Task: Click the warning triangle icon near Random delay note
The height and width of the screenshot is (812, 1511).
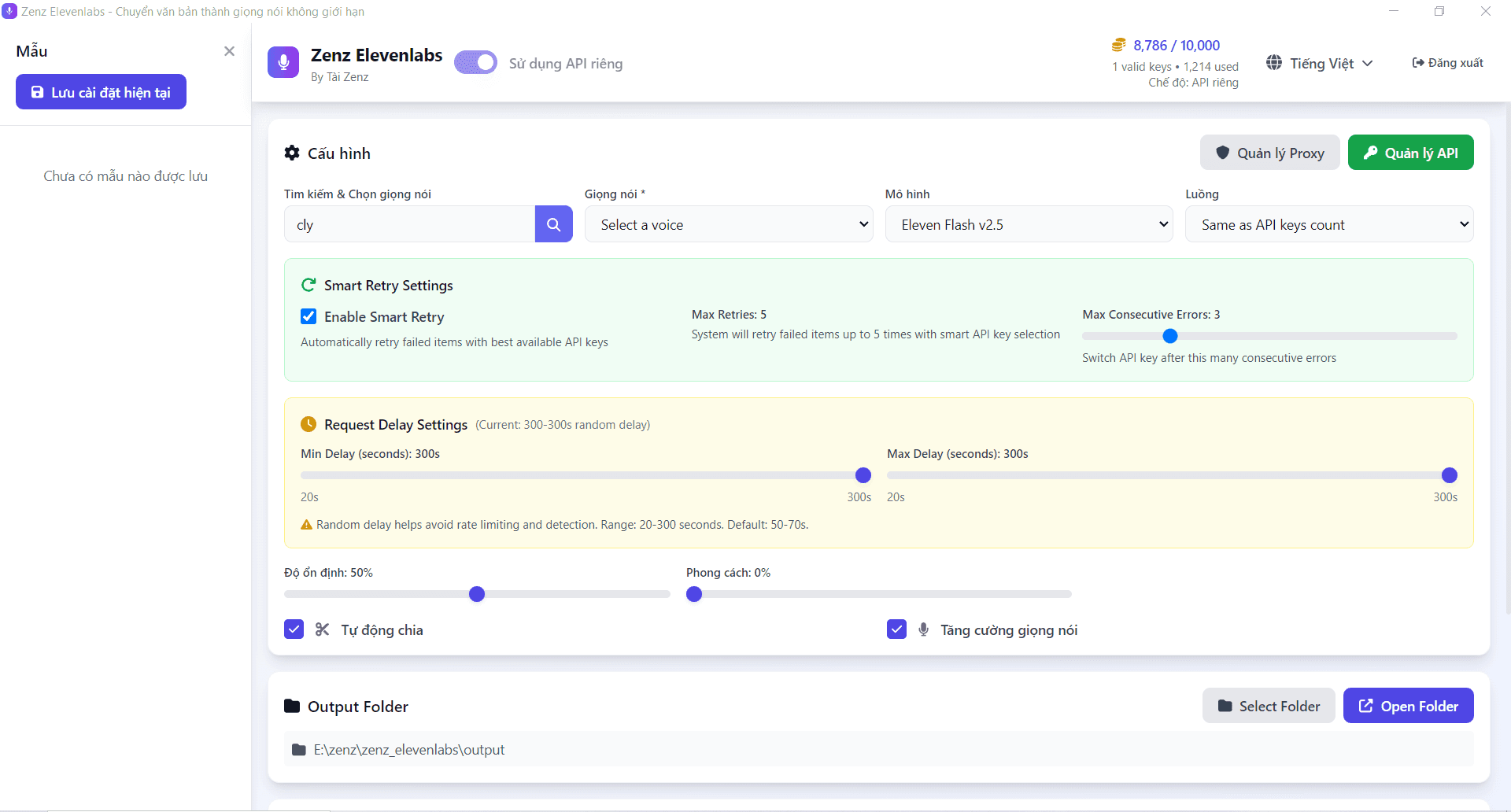Action: point(307,525)
